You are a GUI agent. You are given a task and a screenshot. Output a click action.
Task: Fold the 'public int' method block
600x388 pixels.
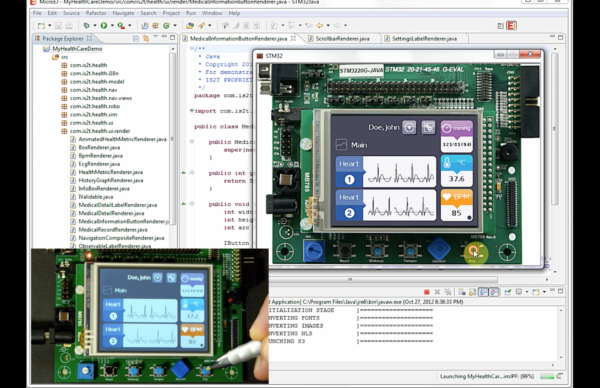point(192,173)
